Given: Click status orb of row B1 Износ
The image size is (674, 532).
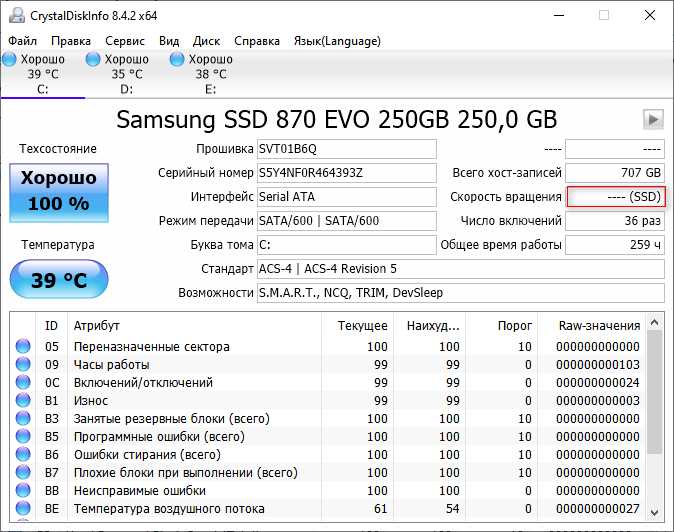Looking at the screenshot, I should click(23, 400).
